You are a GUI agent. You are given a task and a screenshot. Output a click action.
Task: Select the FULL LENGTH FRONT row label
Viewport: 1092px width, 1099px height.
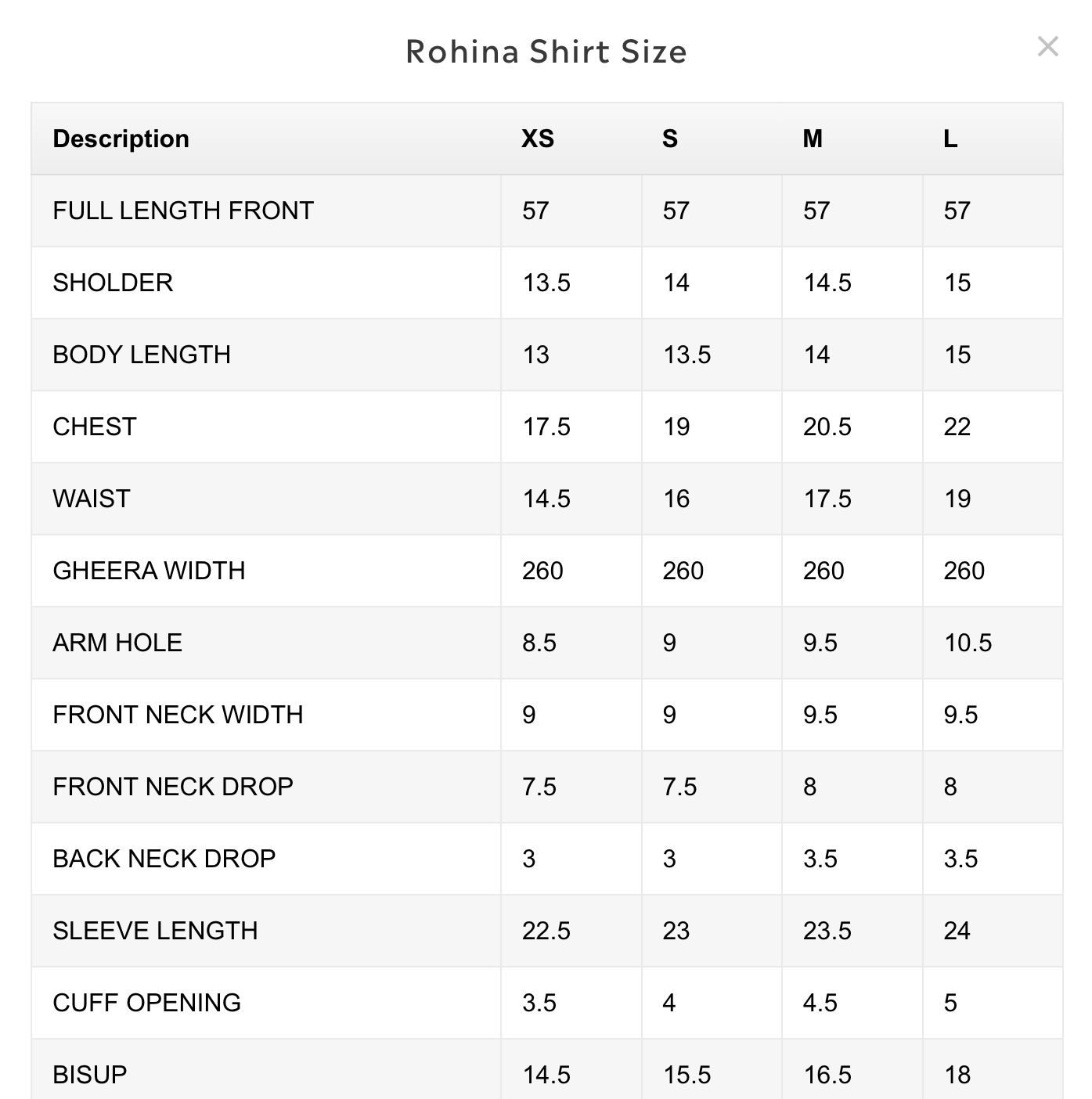[183, 211]
